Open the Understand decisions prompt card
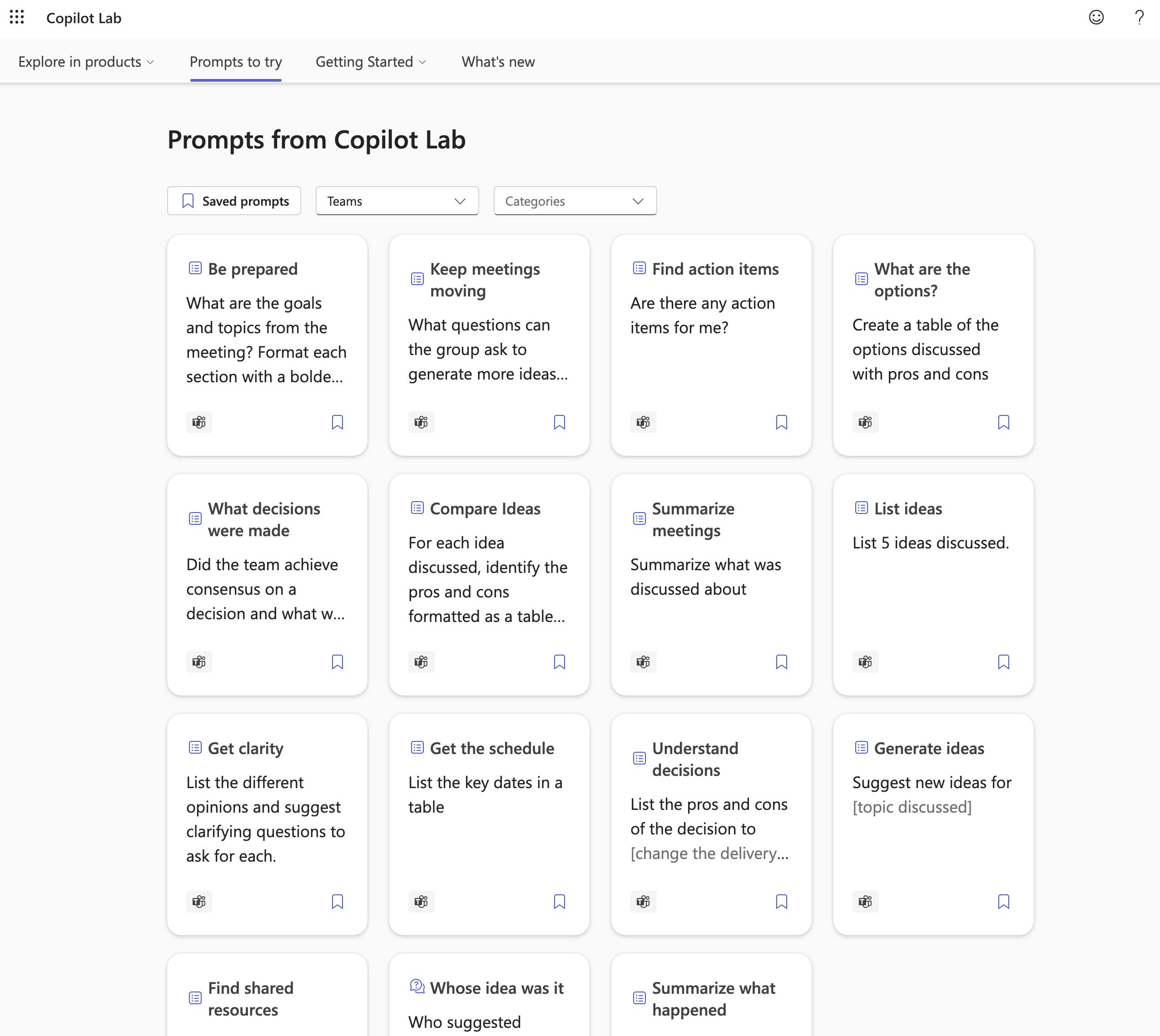 pos(711,824)
